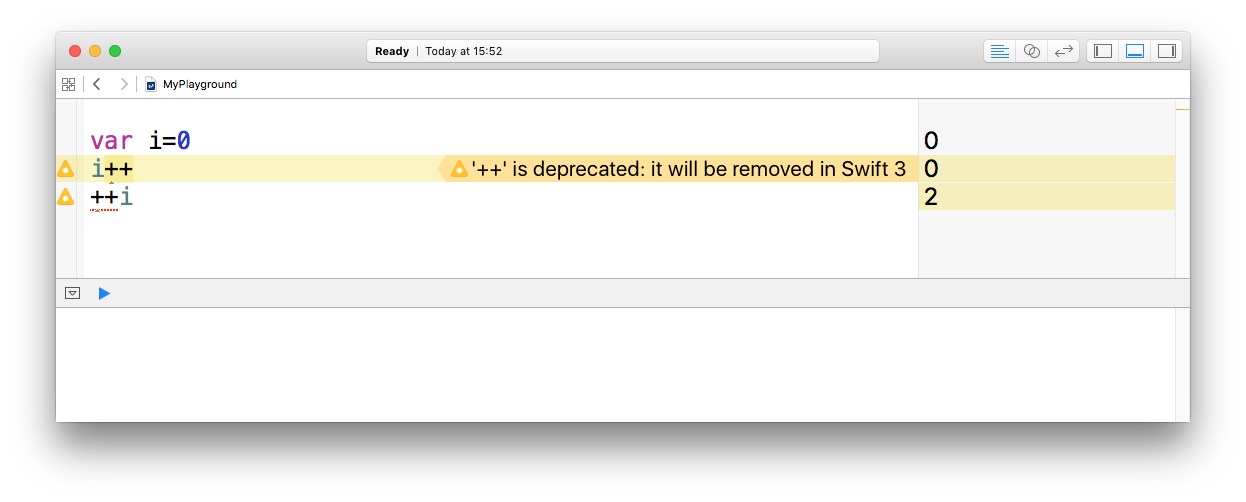This screenshot has height=502, width=1246.
Task: Toggle the navigator panel
Action: click(1103, 51)
